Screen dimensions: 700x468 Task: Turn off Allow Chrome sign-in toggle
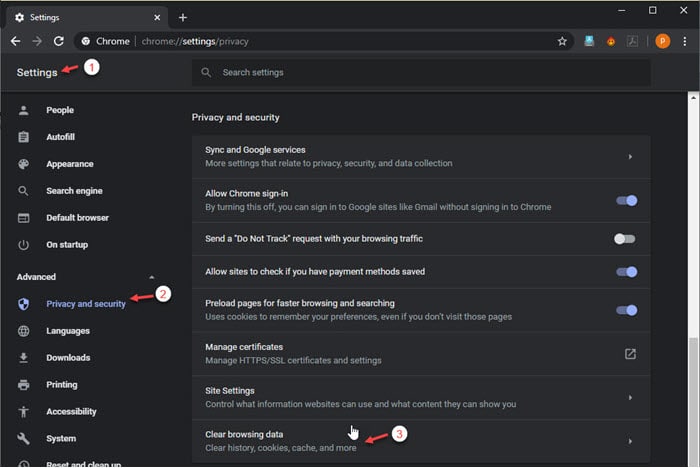click(x=627, y=201)
